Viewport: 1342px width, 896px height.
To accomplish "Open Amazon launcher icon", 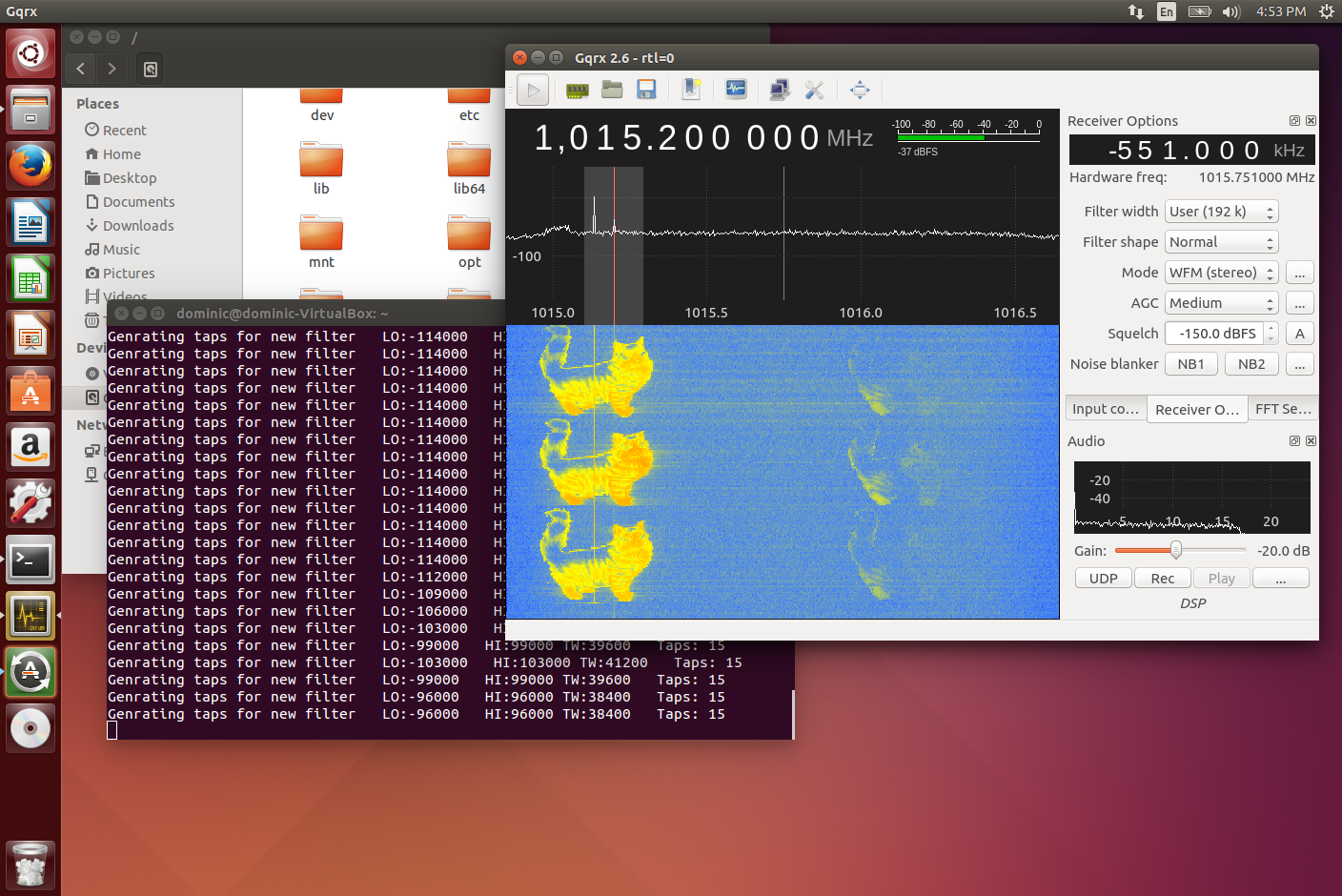I will [x=30, y=447].
